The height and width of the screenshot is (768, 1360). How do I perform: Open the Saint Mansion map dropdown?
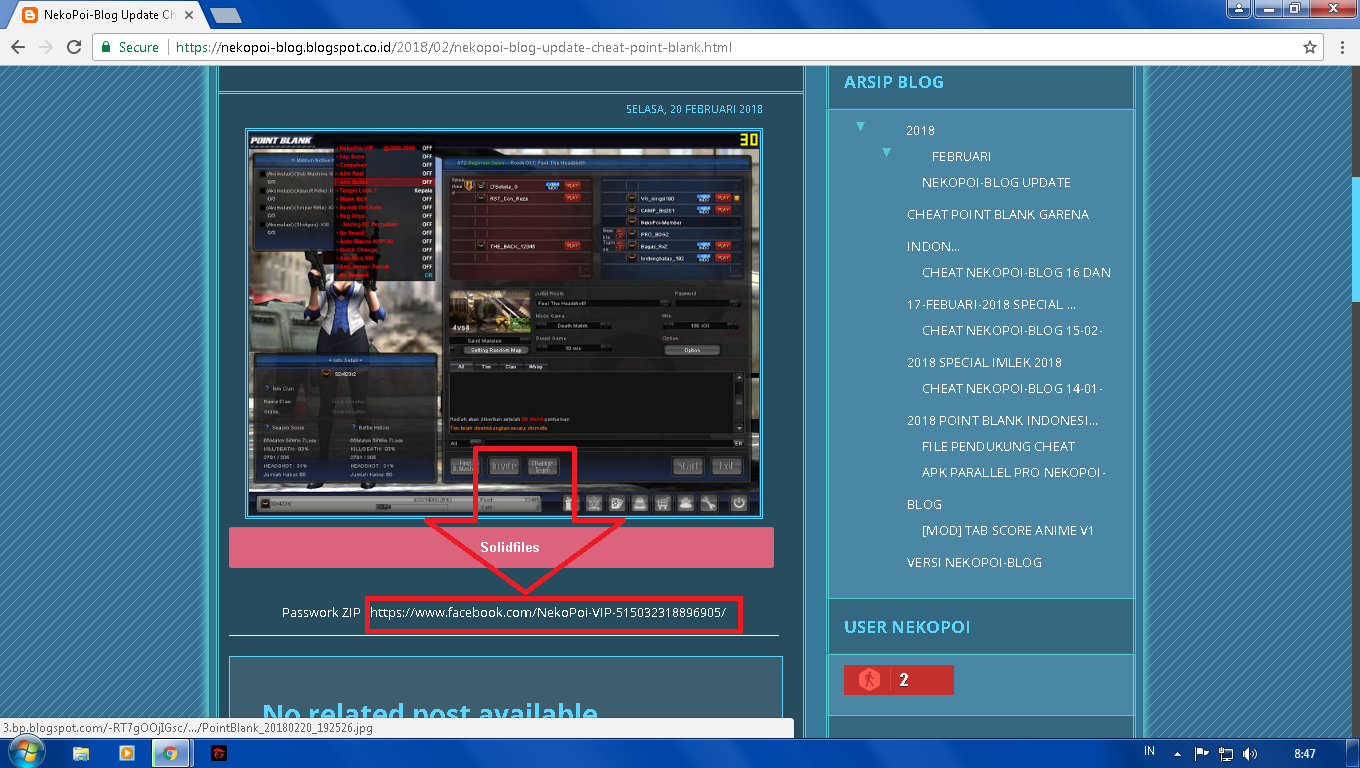point(524,341)
